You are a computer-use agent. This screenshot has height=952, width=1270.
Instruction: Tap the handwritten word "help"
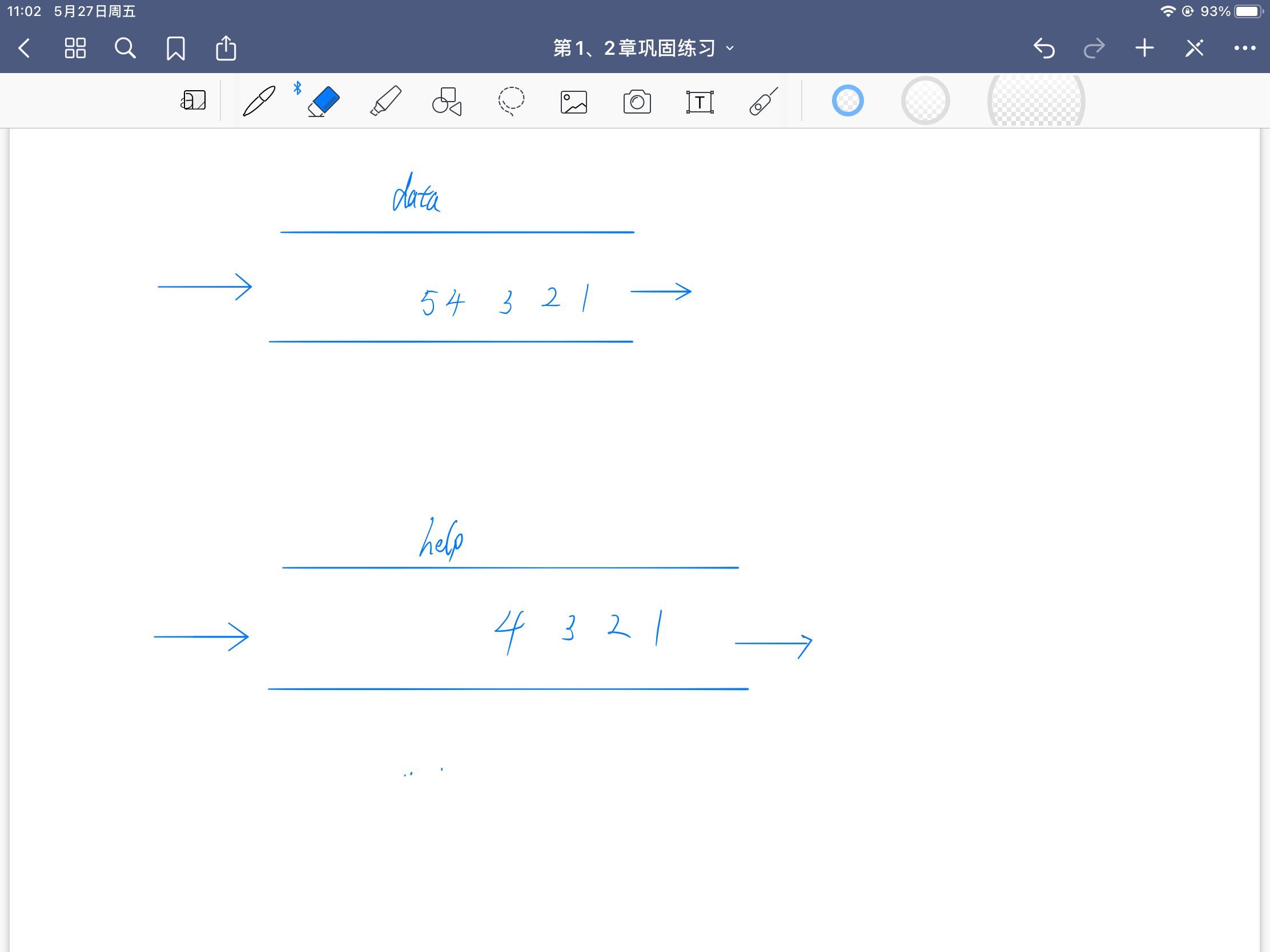click(x=441, y=538)
